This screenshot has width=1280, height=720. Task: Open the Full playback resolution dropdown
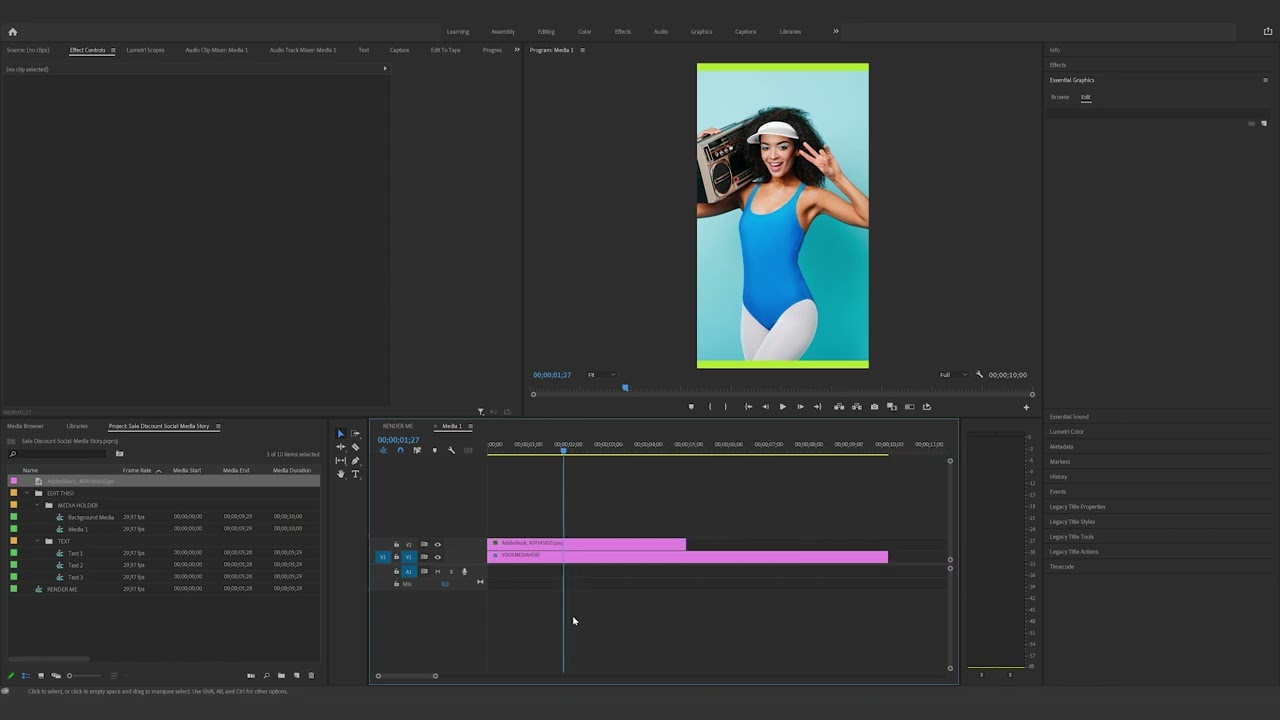[x=953, y=375]
